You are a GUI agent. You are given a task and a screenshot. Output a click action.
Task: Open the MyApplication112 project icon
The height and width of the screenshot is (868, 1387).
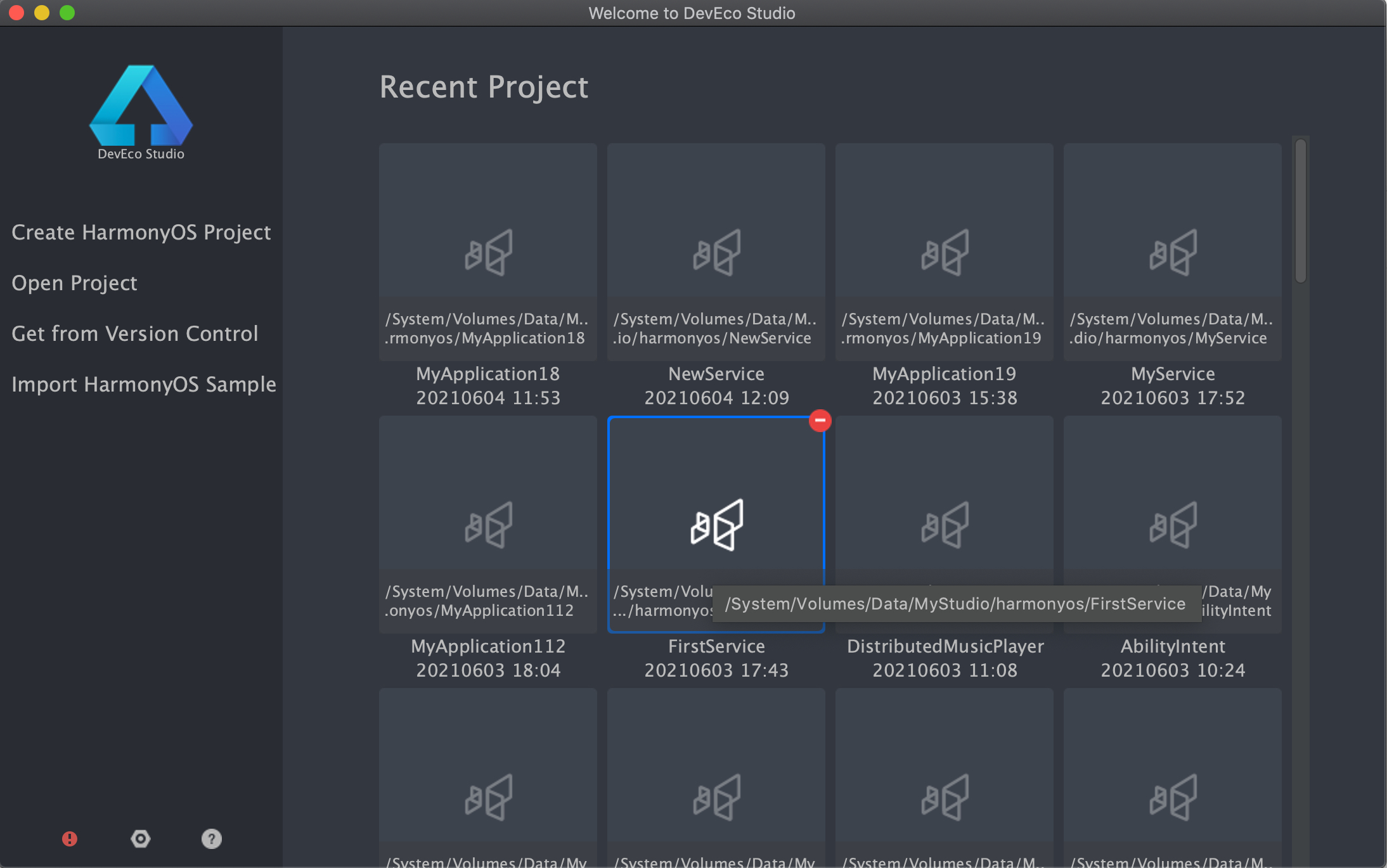pyautogui.click(x=488, y=525)
